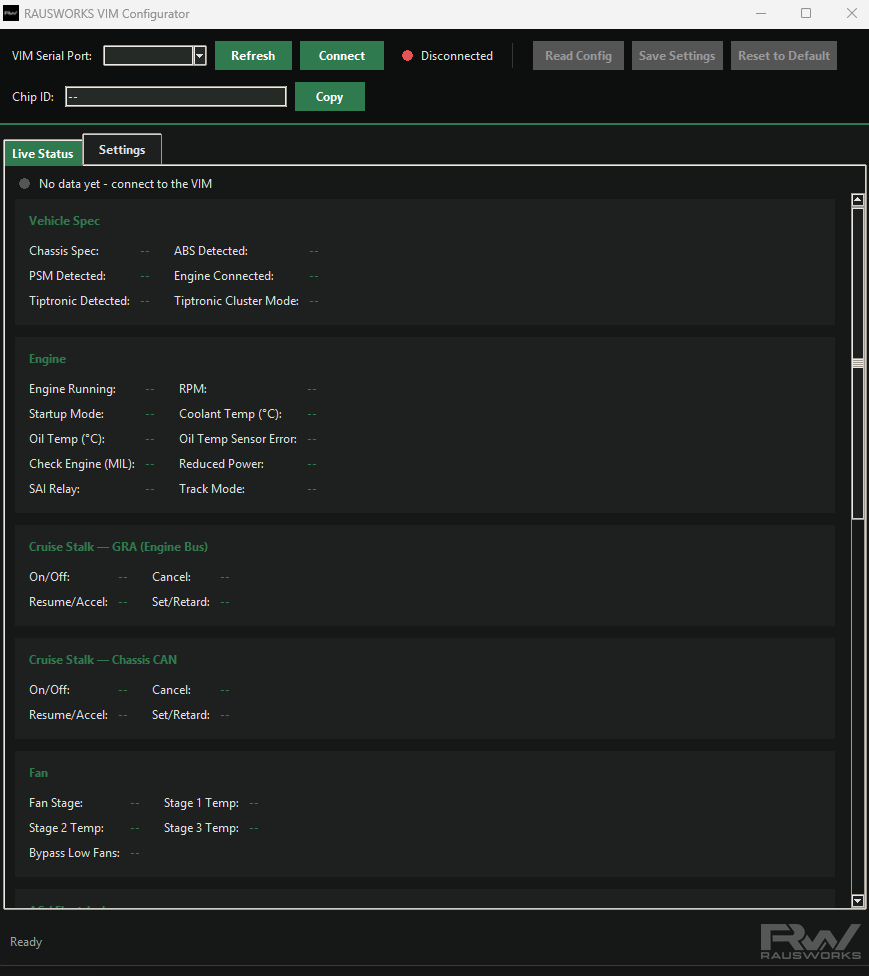Viewport: 869px width, 976px height.
Task: Click the 'Stage 3 Temp:' label
Action: tap(202, 828)
